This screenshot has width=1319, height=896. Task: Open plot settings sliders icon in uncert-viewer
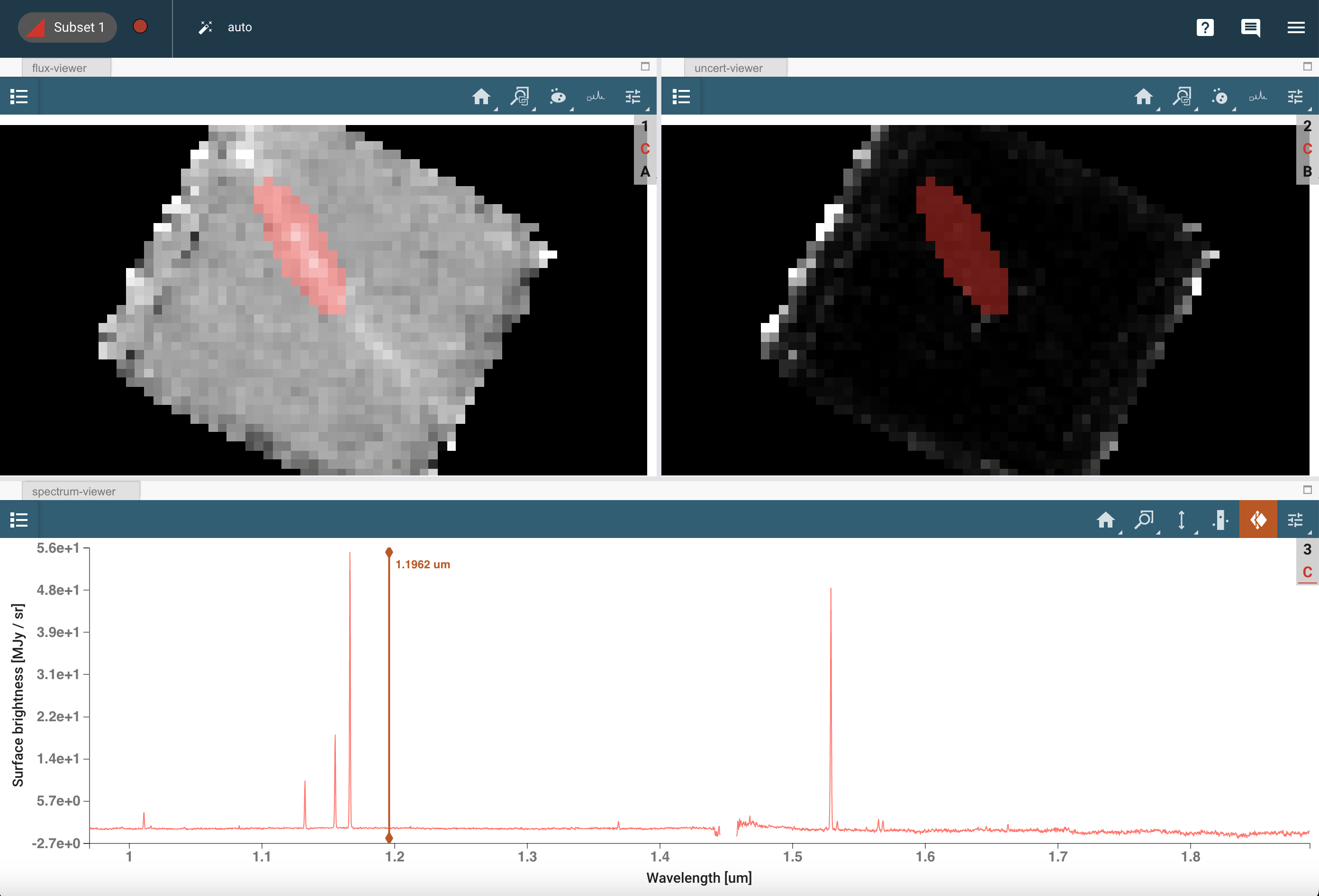(1296, 97)
